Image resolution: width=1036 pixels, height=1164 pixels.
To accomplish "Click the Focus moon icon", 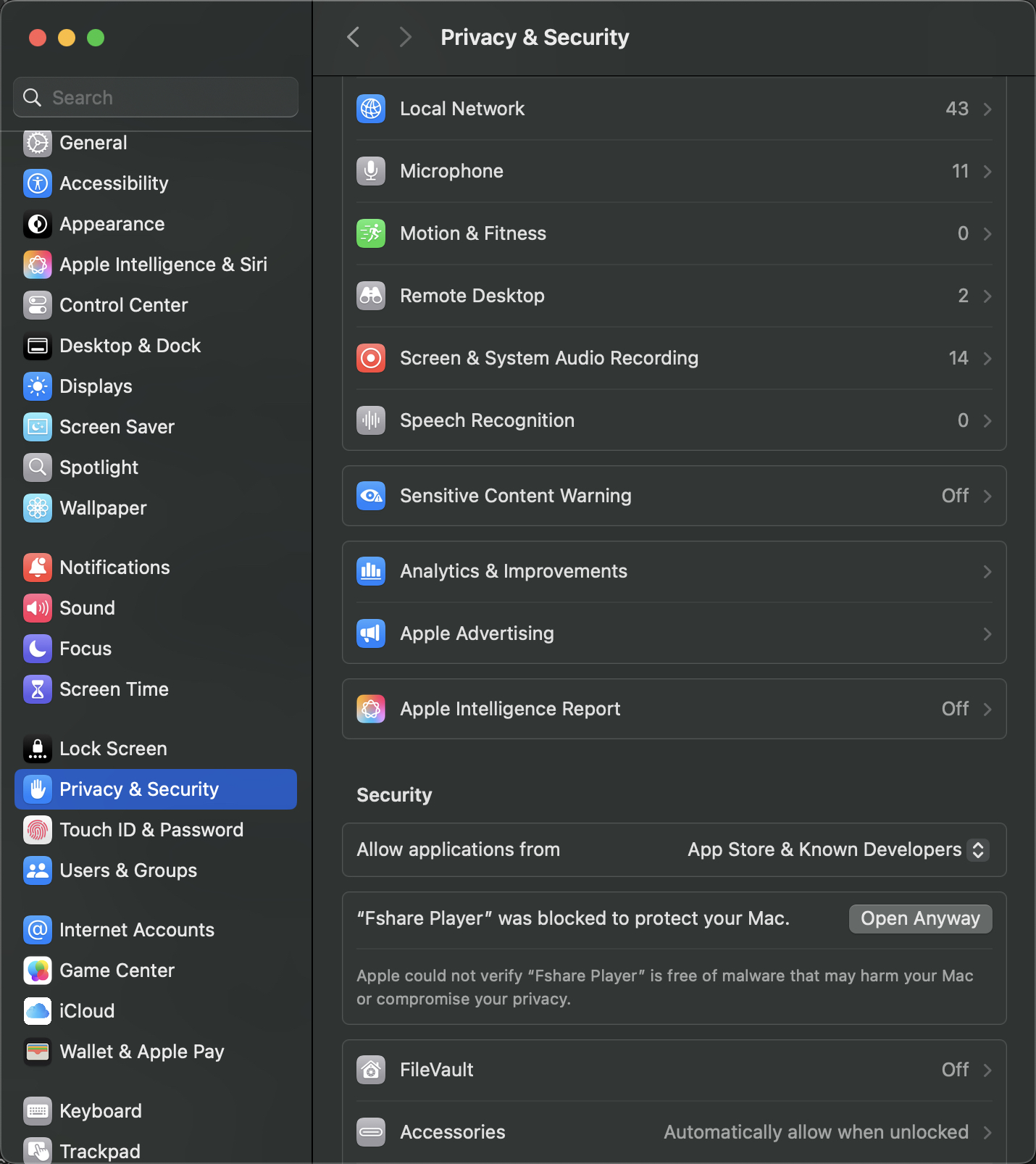I will click(x=38, y=649).
